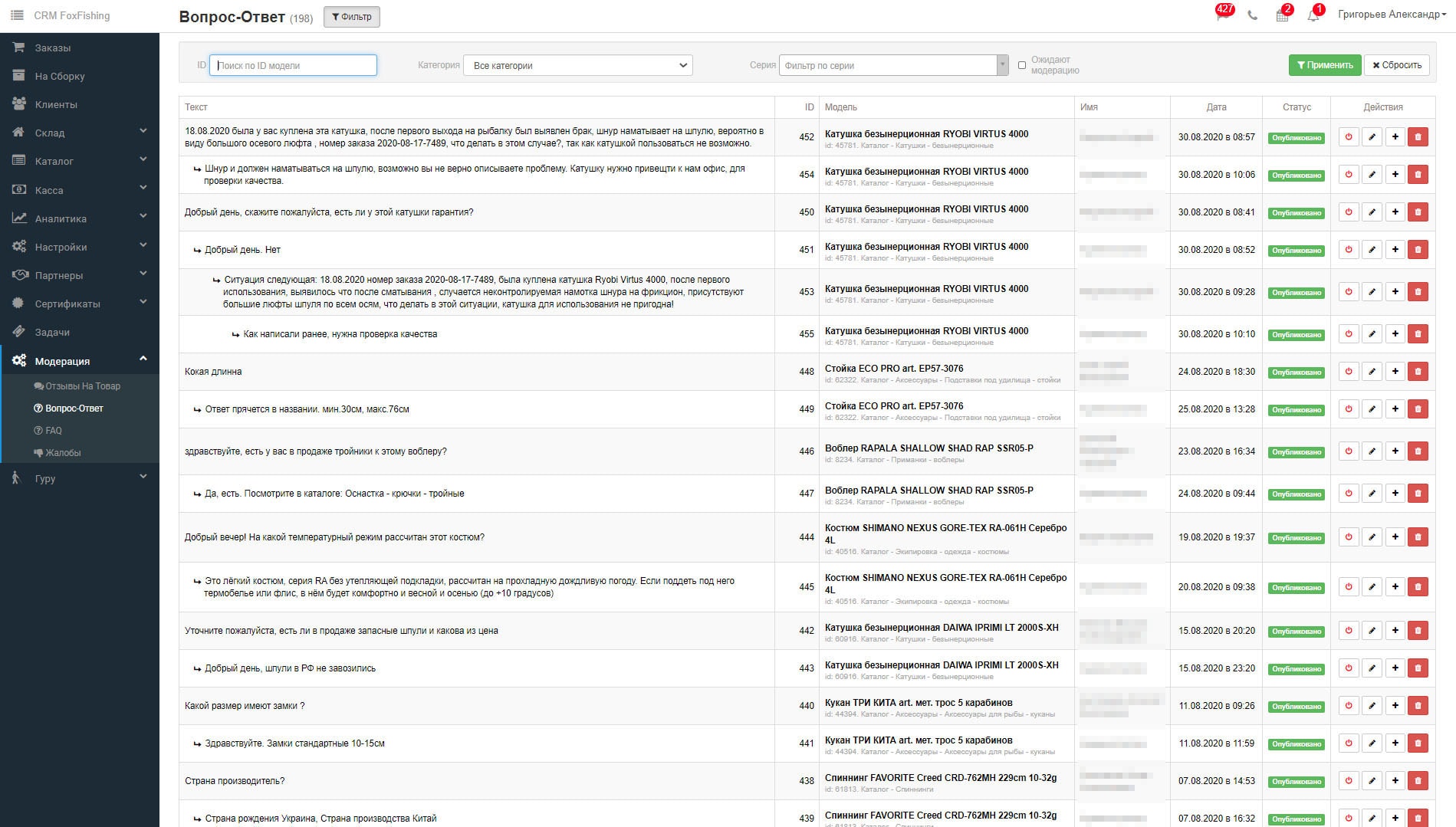Delete entry ID 452 with trash icon
1456x827 pixels.
[x=1418, y=137]
